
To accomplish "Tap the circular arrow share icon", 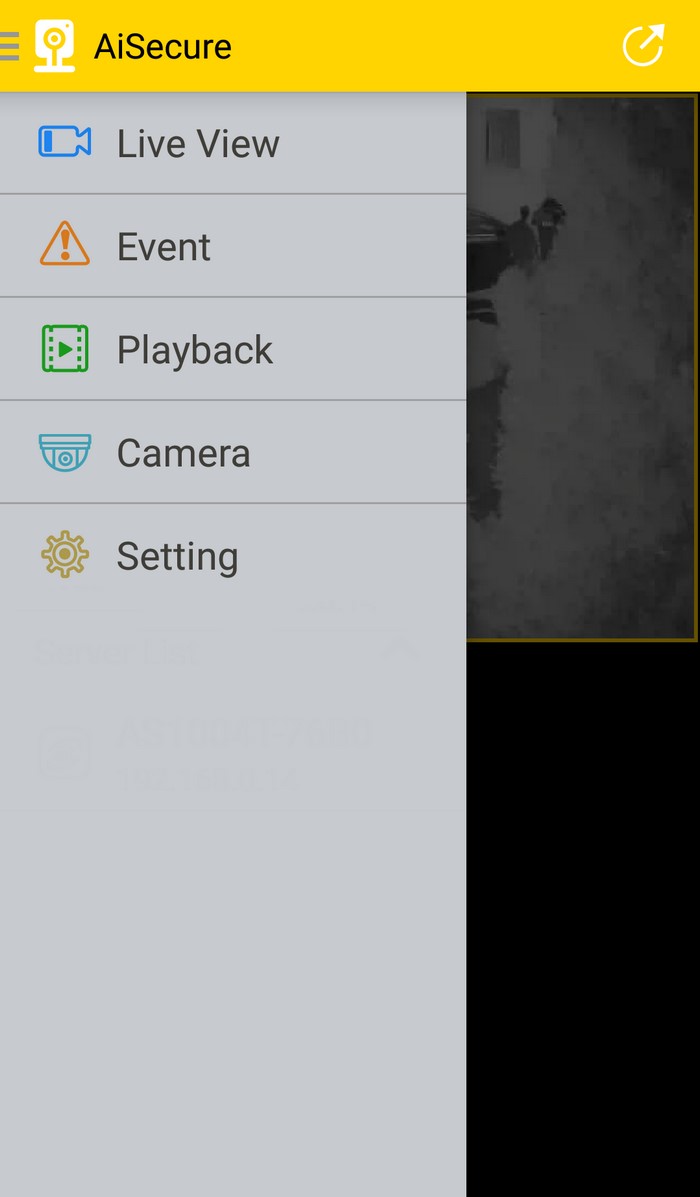I will (643, 46).
